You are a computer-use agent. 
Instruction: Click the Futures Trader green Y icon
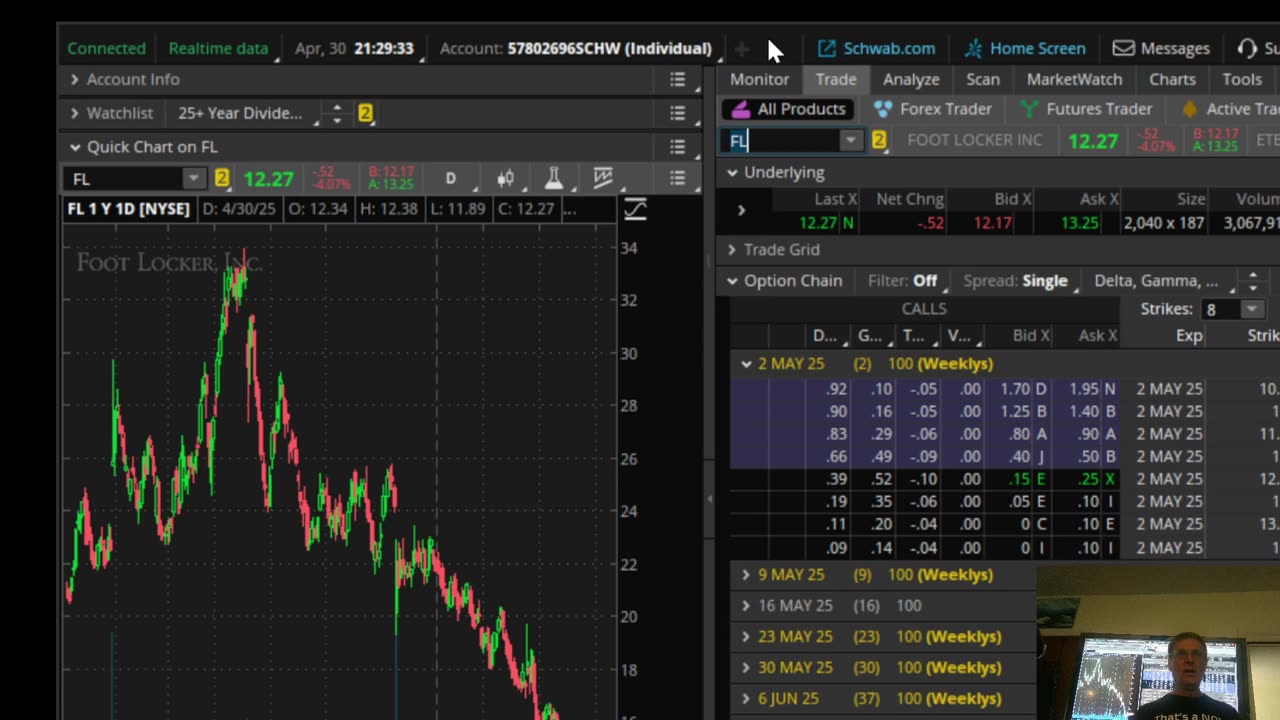click(x=1029, y=109)
